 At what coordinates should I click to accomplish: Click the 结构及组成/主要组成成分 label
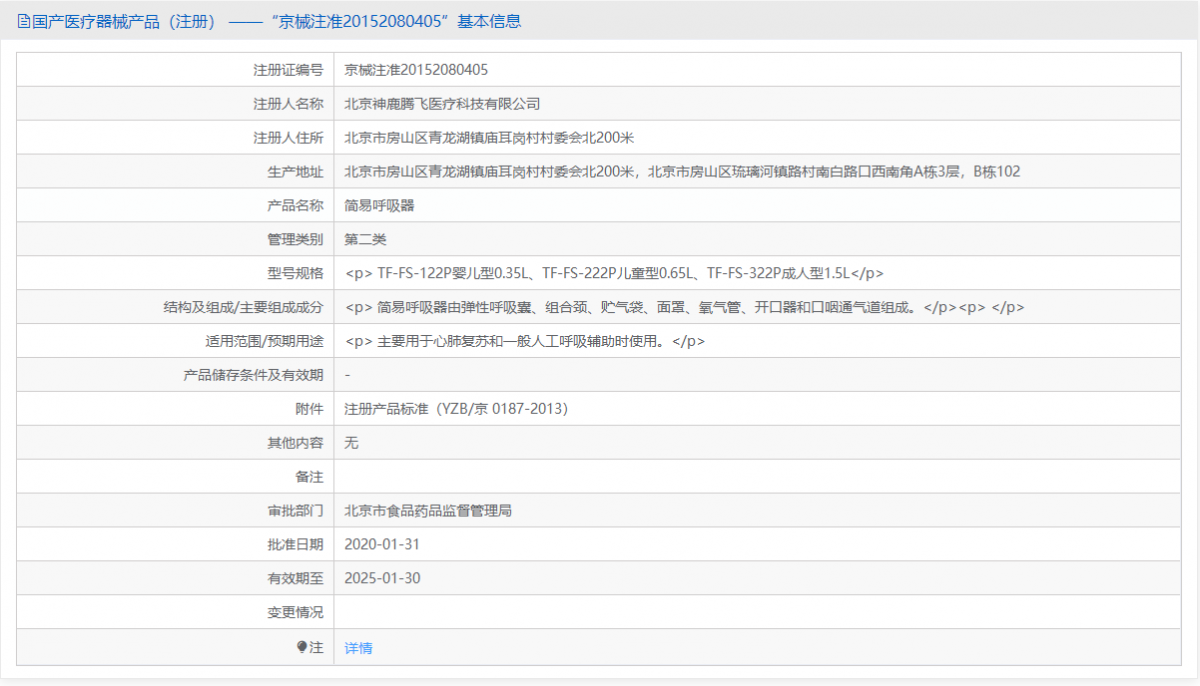tap(244, 308)
